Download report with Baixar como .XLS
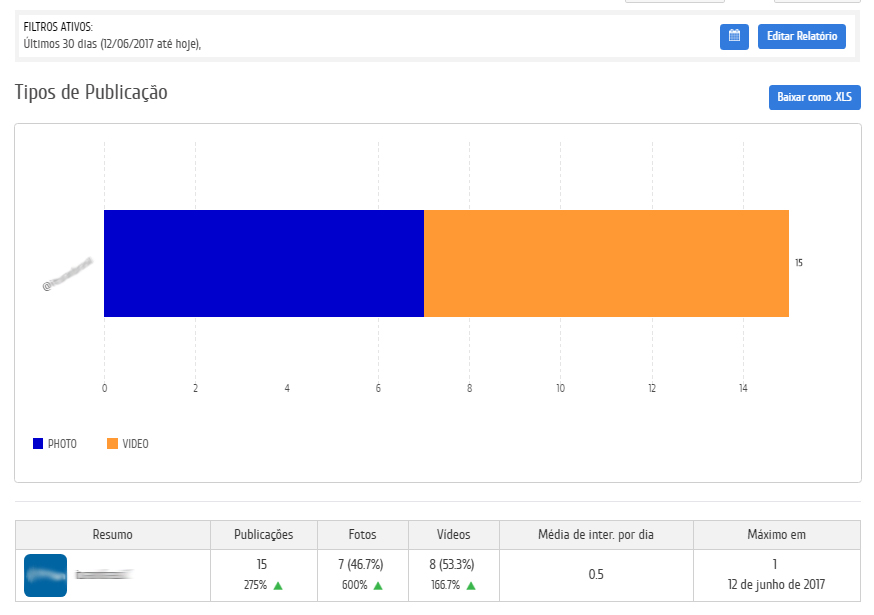The height and width of the screenshot is (615, 874). (814, 98)
